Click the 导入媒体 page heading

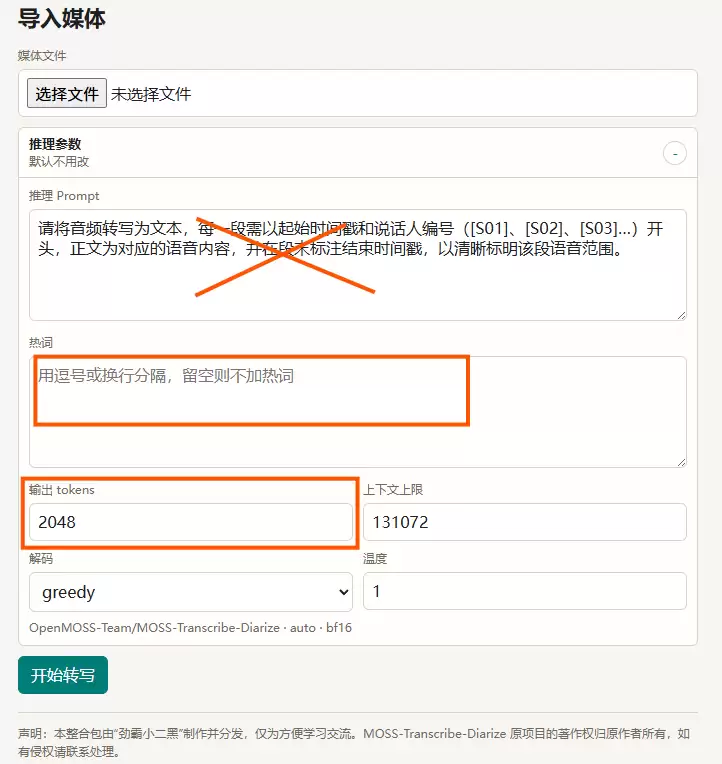(x=61, y=19)
